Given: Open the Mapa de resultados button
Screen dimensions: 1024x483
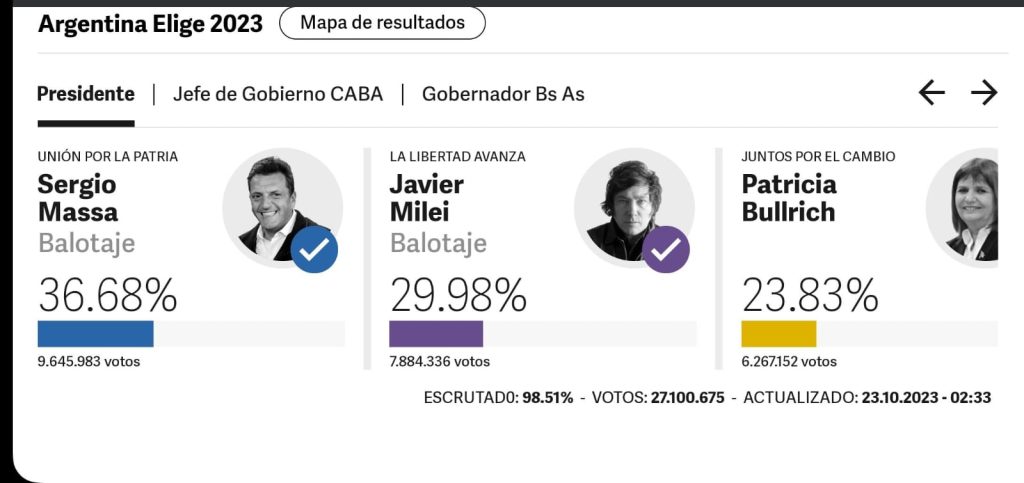Looking at the screenshot, I should tap(382, 22).
